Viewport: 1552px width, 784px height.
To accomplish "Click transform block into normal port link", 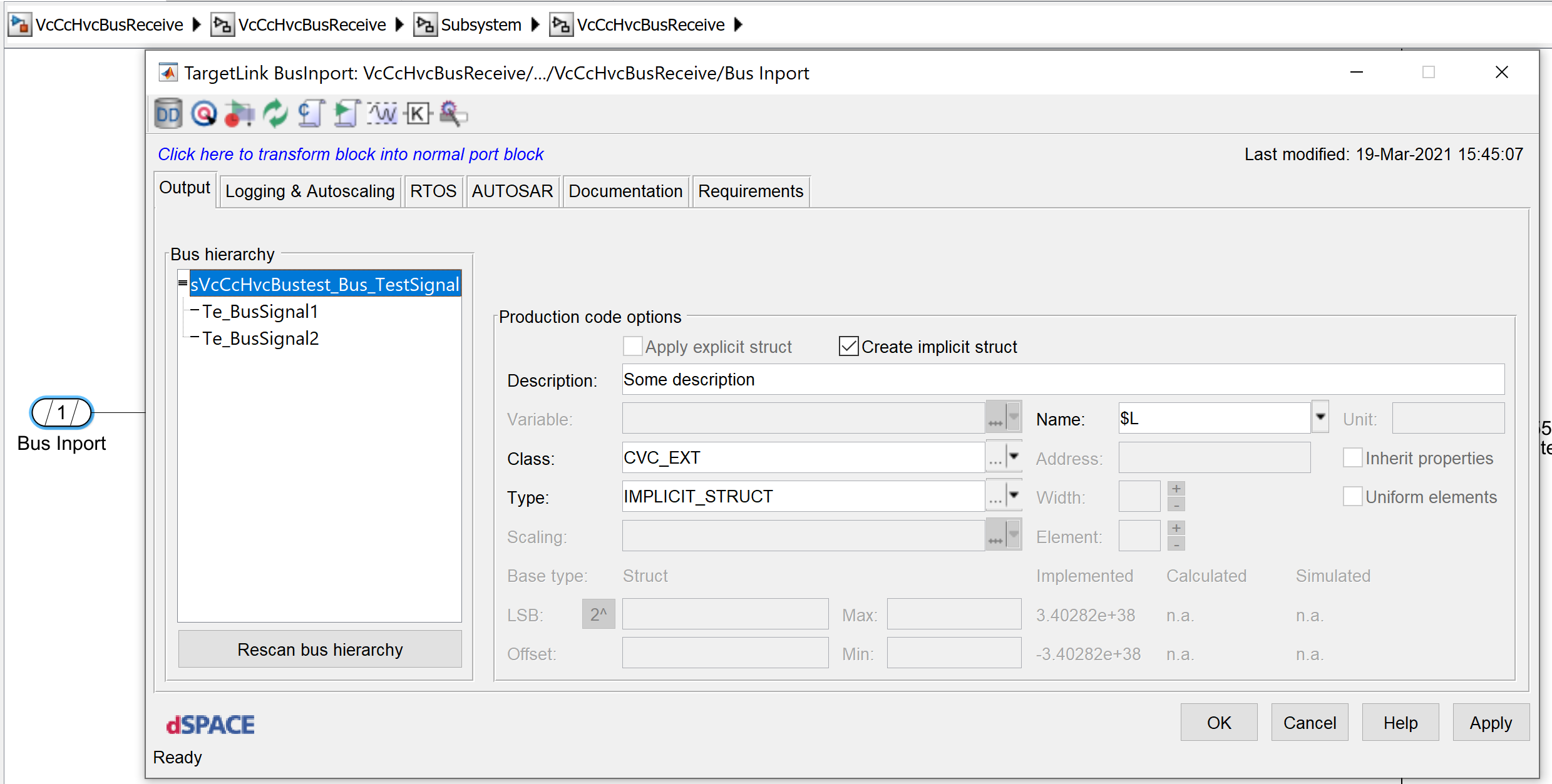I will pyautogui.click(x=351, y=154).
